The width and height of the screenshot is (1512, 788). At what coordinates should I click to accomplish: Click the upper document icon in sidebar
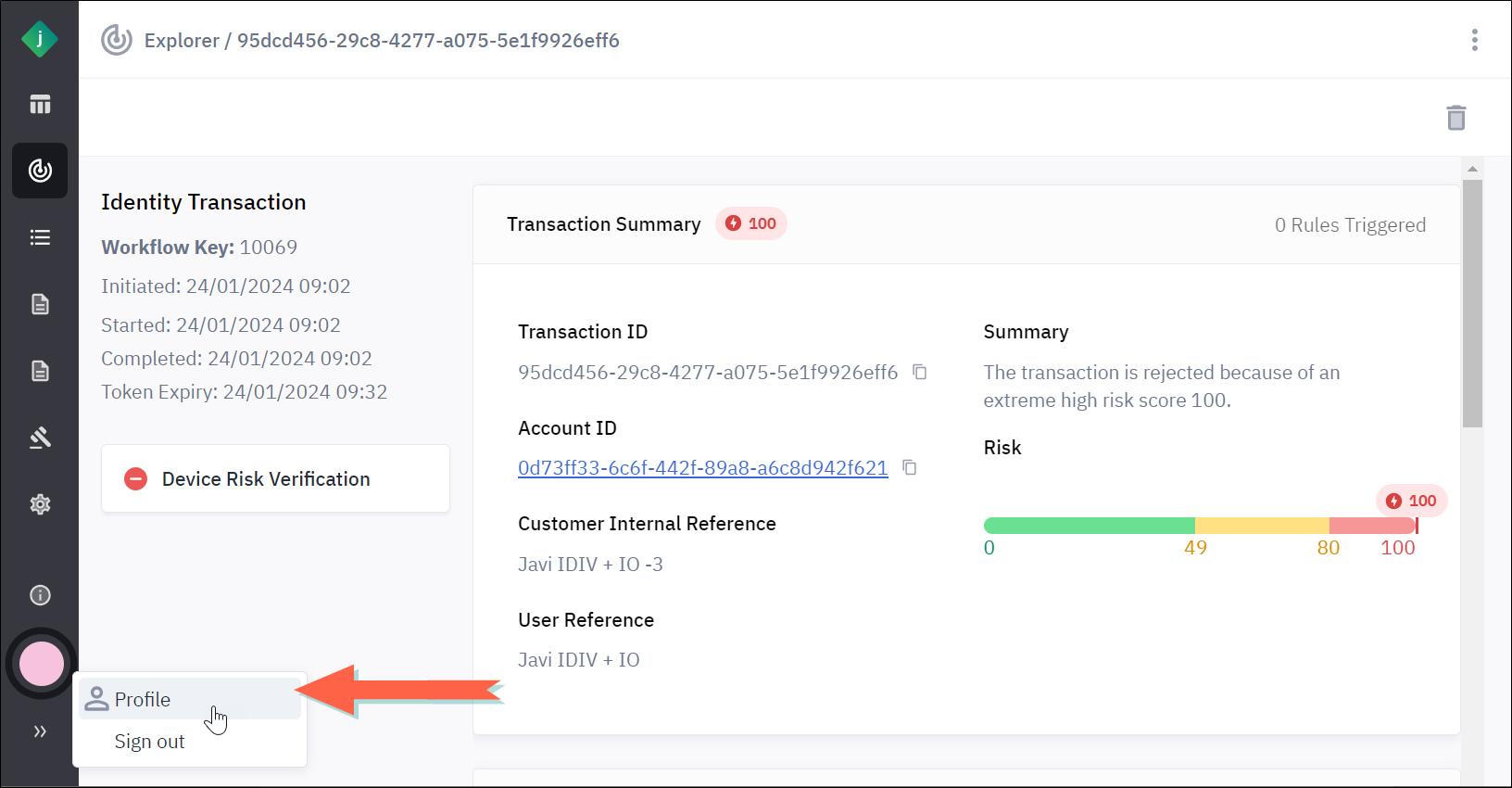40,304
